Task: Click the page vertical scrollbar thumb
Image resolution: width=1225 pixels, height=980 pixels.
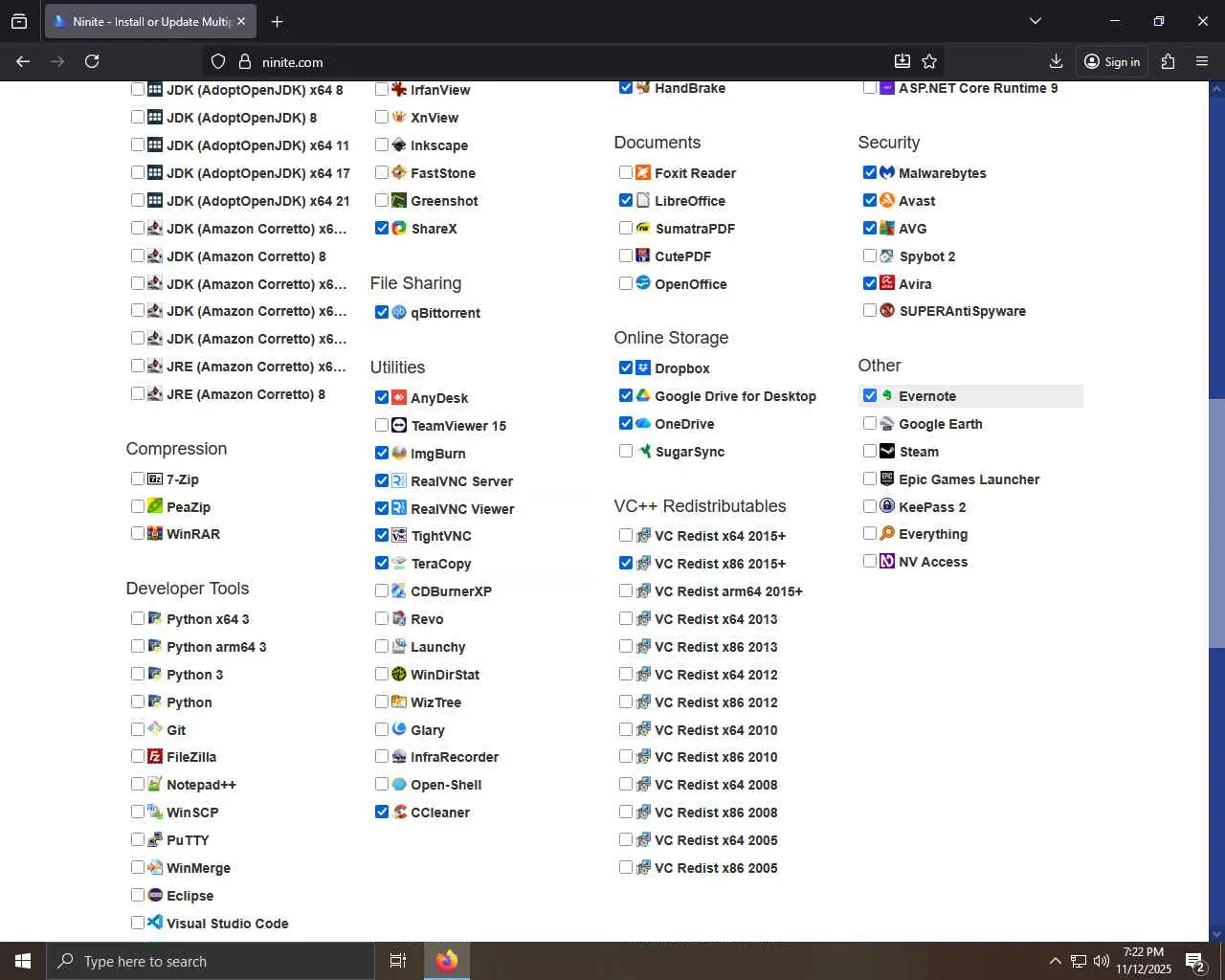Action: click(x=1216, y=523)
